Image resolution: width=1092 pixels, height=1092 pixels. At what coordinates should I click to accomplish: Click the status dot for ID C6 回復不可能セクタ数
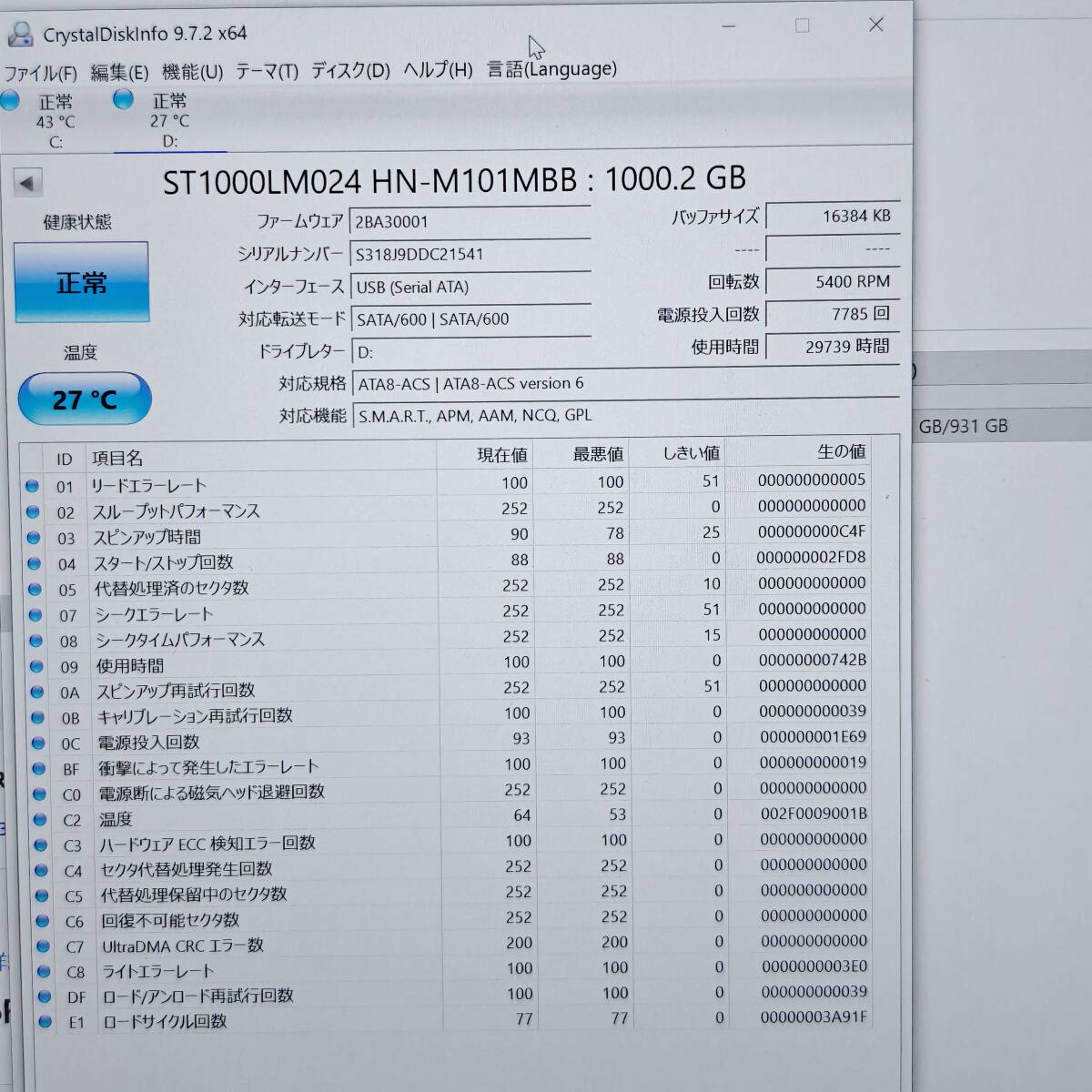tap(43, 922)
